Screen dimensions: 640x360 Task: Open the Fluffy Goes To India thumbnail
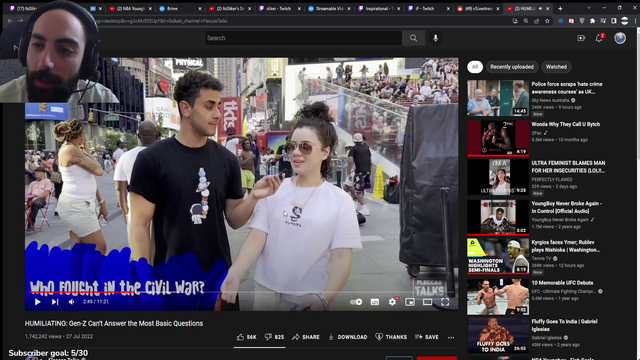[x=498, y=335]
